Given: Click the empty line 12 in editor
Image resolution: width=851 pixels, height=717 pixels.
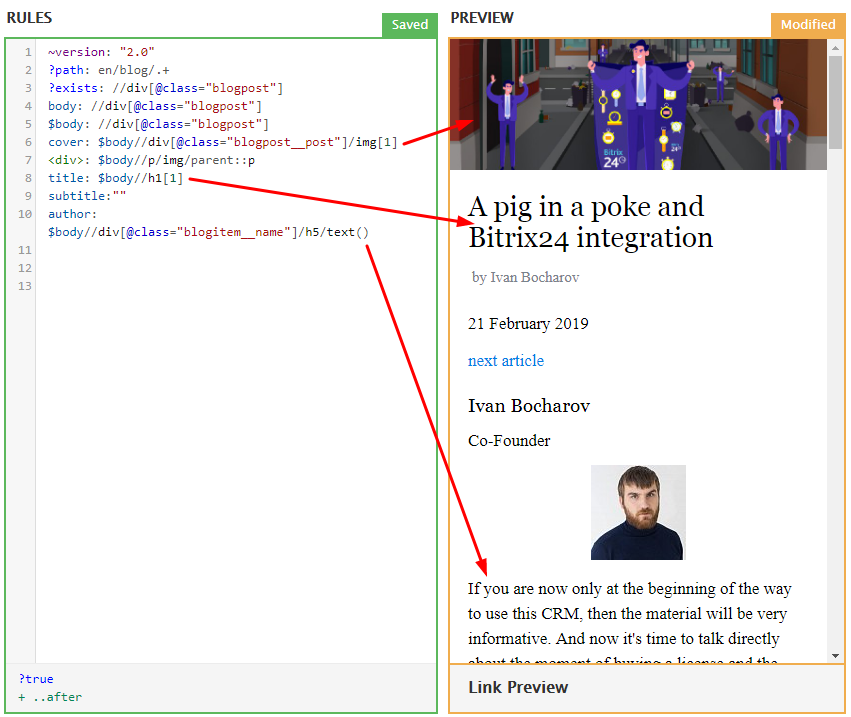Looking at the screenshot, I should tap(236, 268).
